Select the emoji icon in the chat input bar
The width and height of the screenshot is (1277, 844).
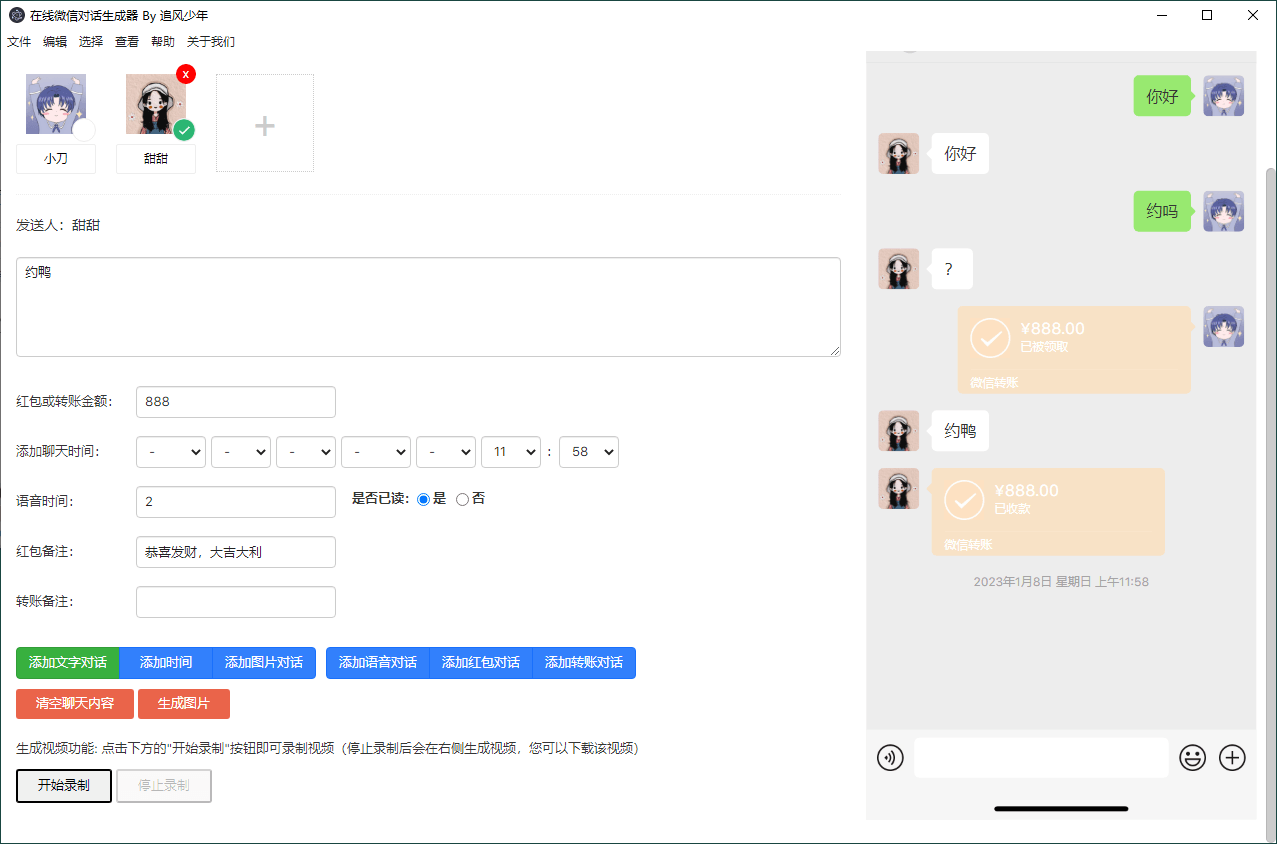pos(1192,758)
